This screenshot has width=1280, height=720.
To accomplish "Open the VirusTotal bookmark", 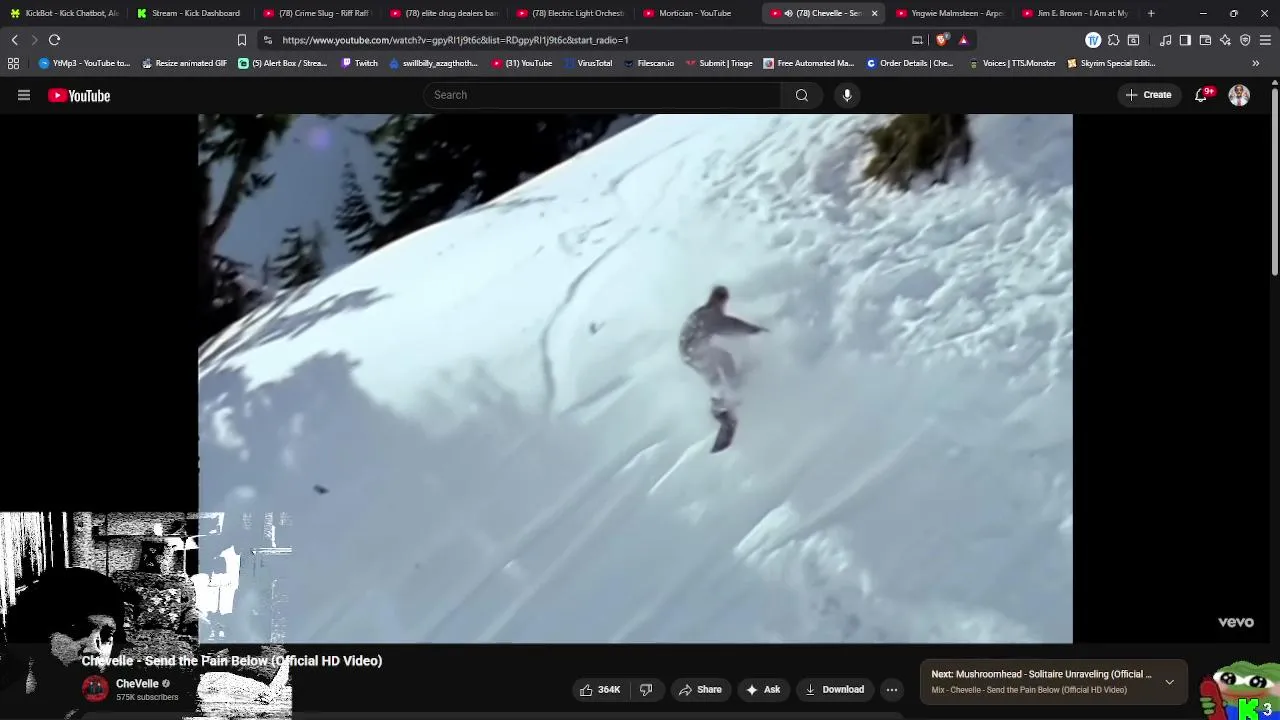I will (587, 63).
